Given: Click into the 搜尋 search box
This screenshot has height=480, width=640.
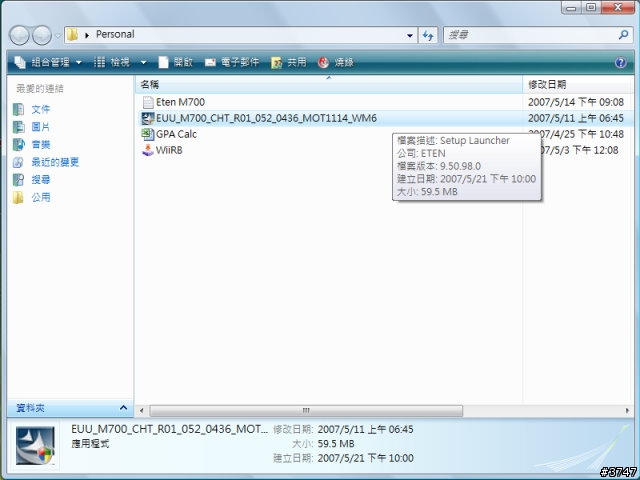Looking at the screenshot, I should (x=531, y=35).
